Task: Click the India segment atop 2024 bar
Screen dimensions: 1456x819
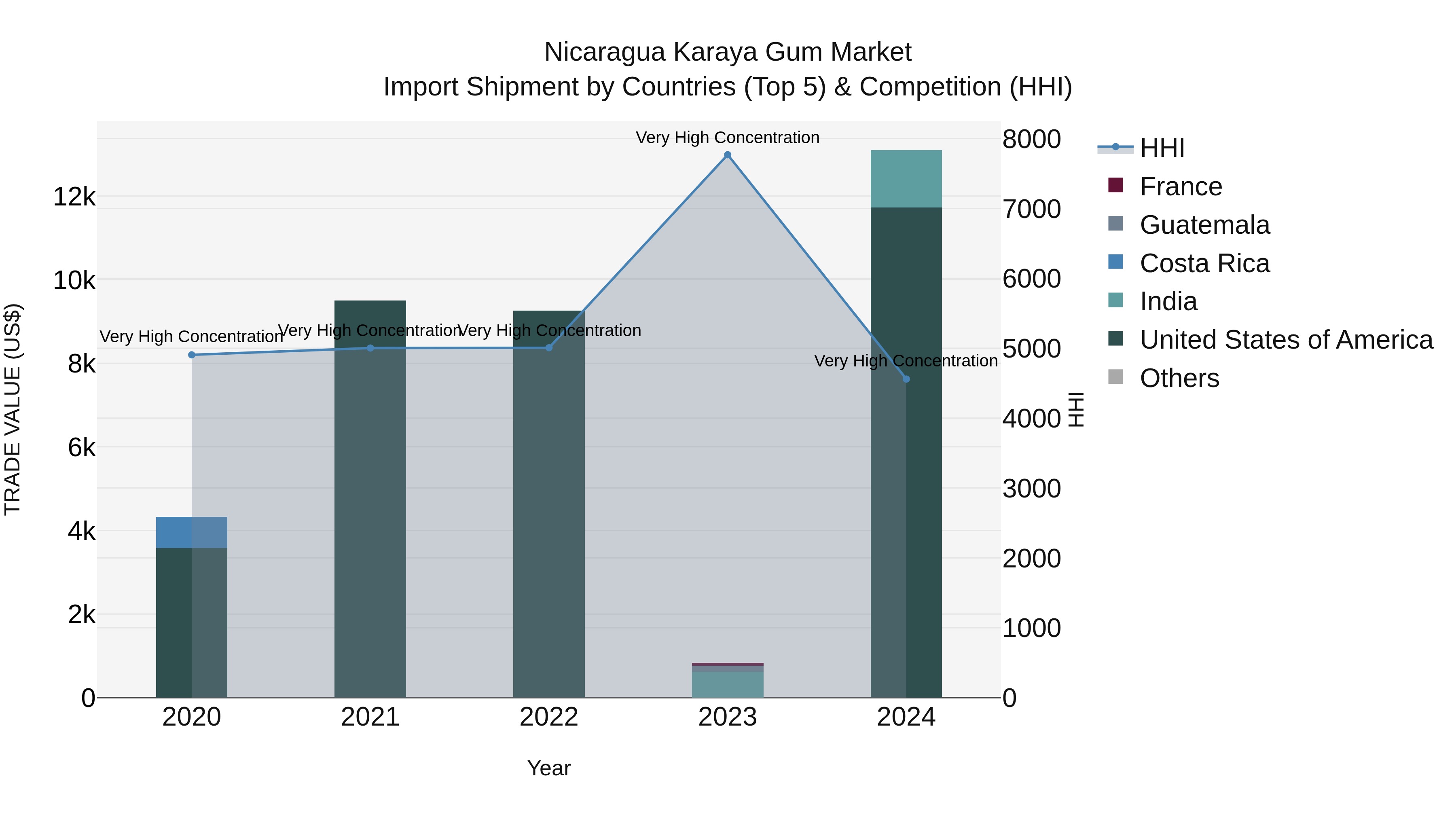Action: pyautogui.click(x=906, y=179)
